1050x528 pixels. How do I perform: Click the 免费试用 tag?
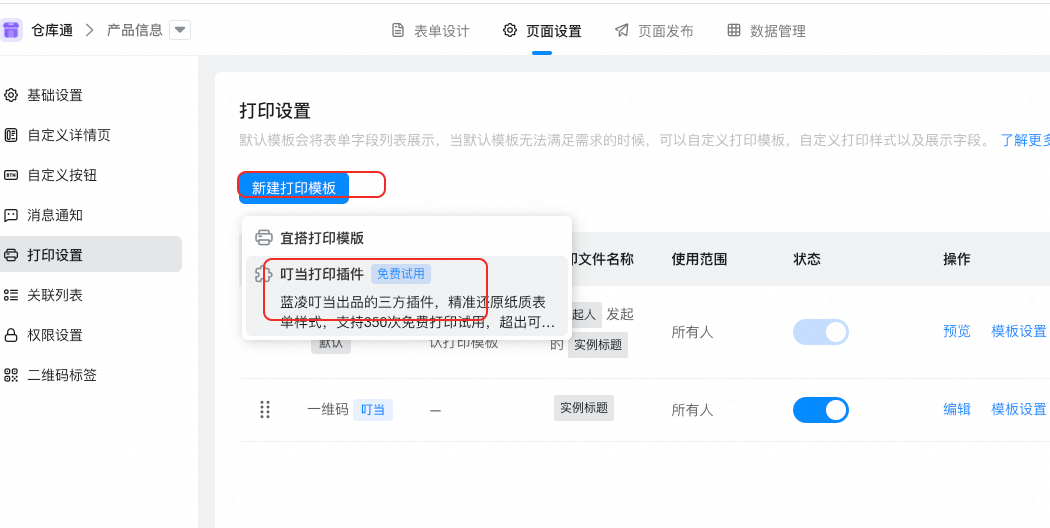(x=401, y=274)
